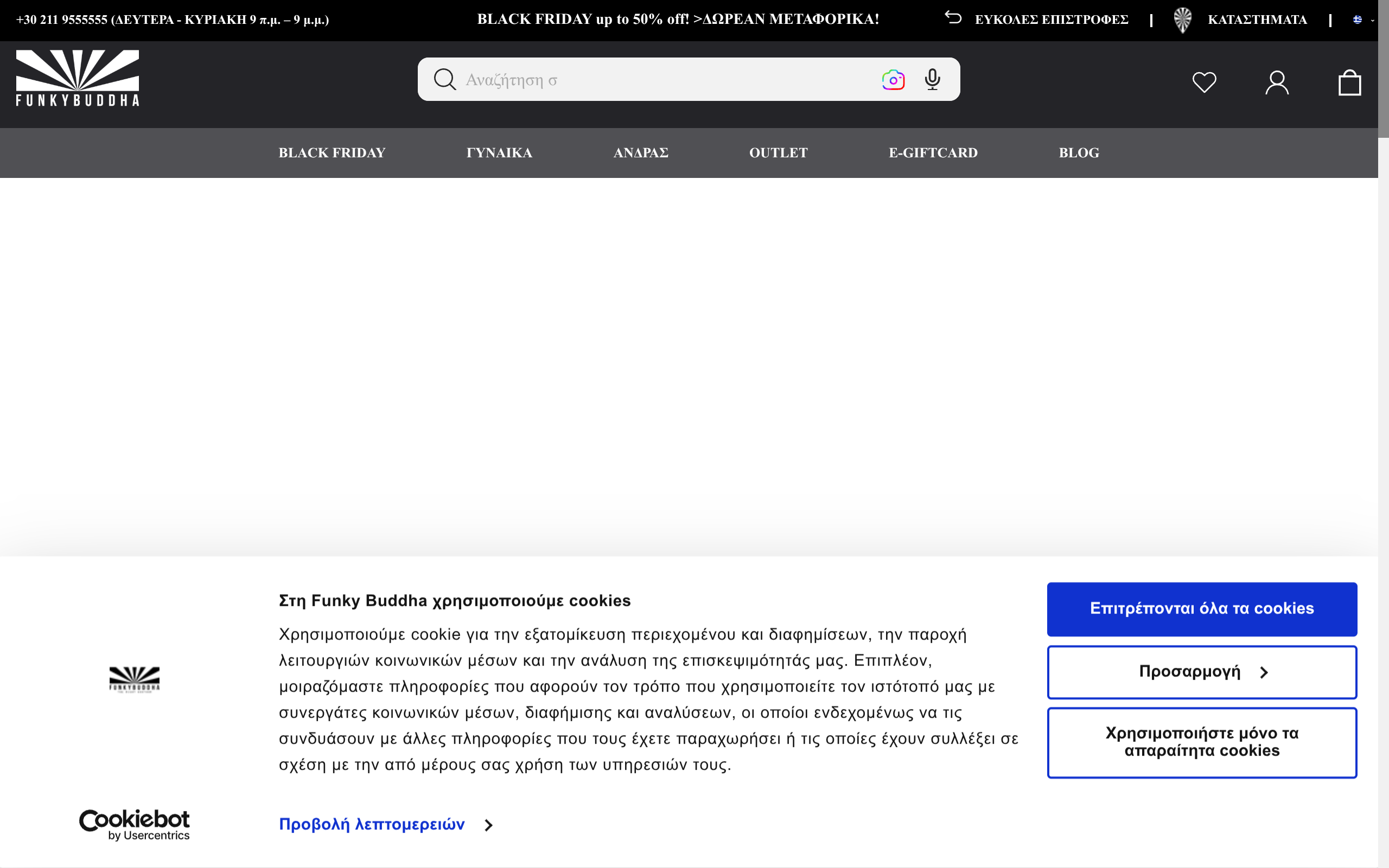
Task: Open the account profile icon
Action: pos(1277,82)
